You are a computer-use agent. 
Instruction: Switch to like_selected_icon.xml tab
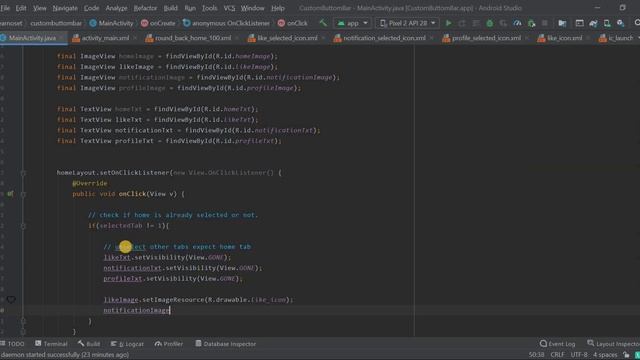pyautogui.click(x=287, y=38)
